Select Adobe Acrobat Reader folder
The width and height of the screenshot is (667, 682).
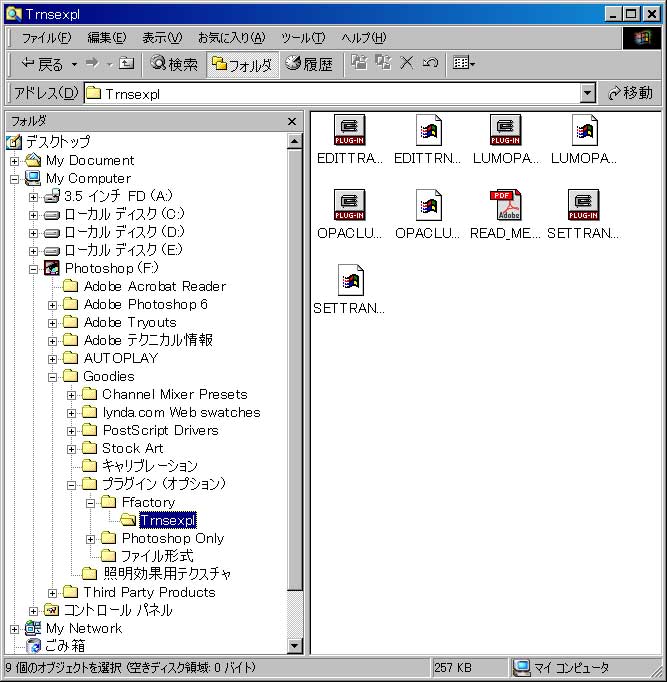point(155,286)
